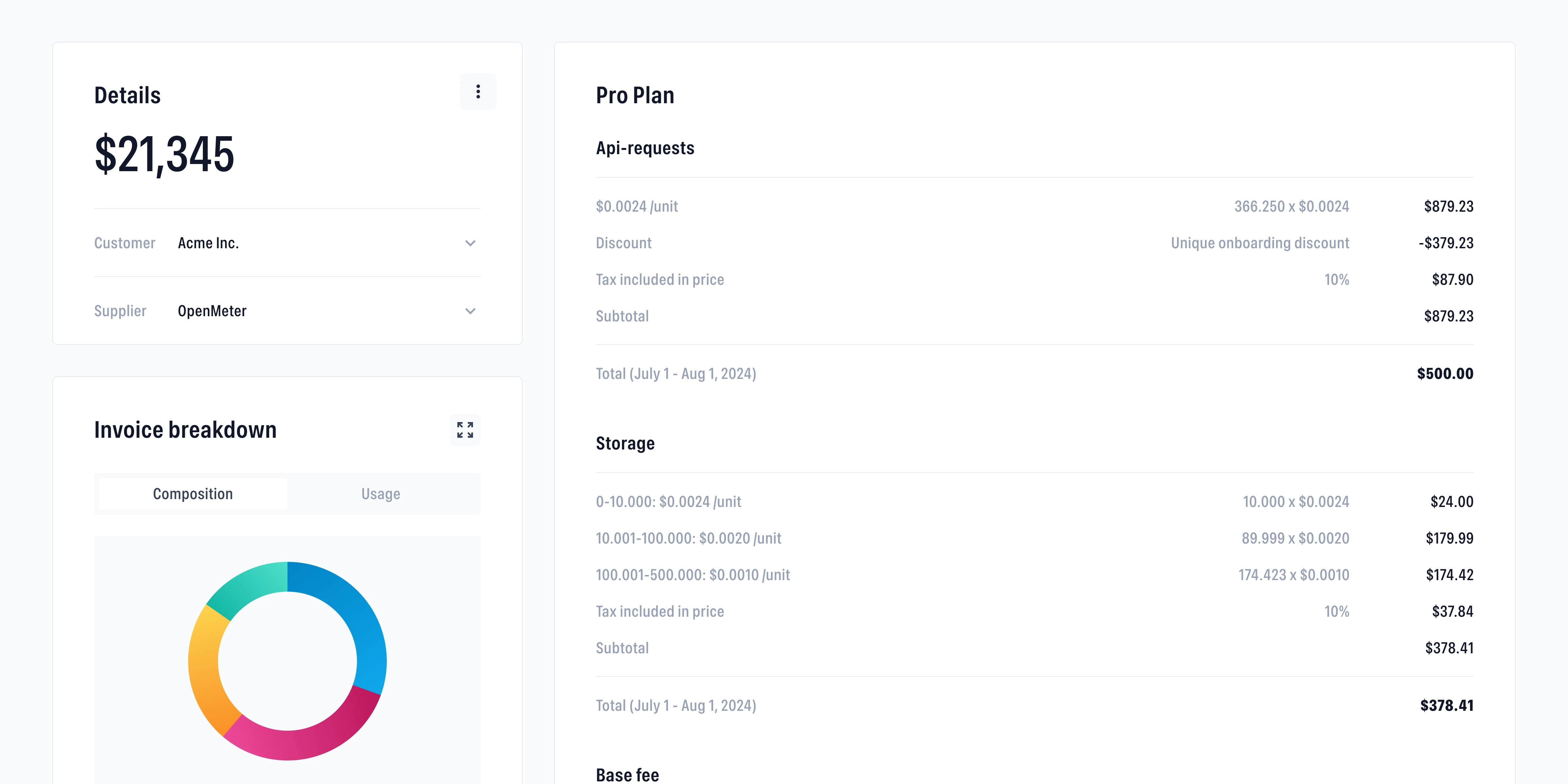
Task: Switch to the Composition tab
Action: (x=193, y=494)
